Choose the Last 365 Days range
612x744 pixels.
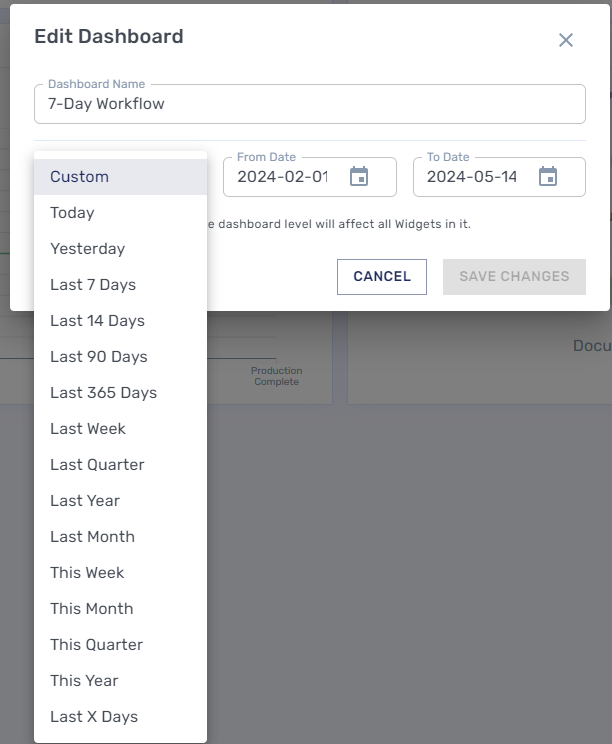103,393
